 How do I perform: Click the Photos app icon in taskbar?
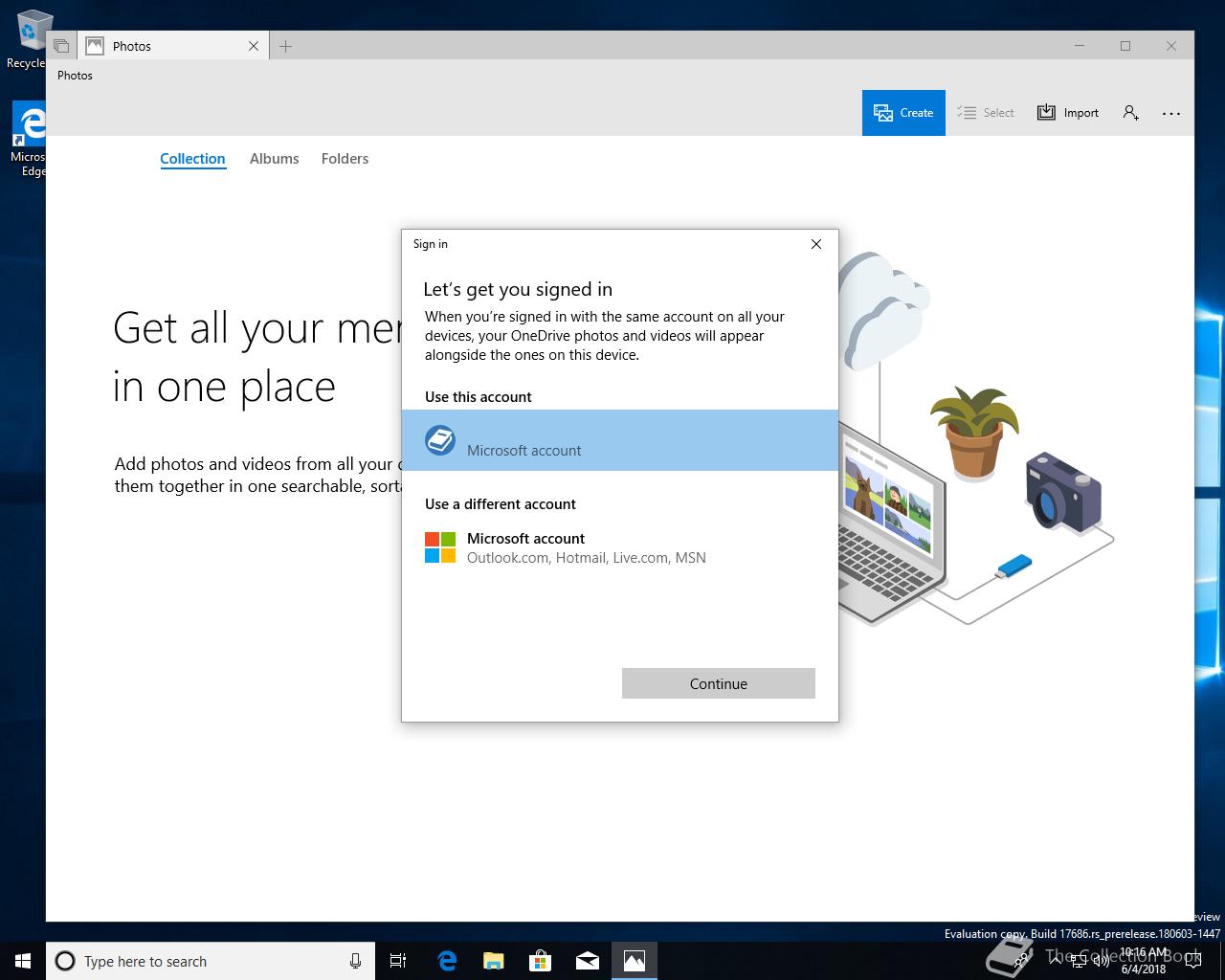(x=634, y=961)
